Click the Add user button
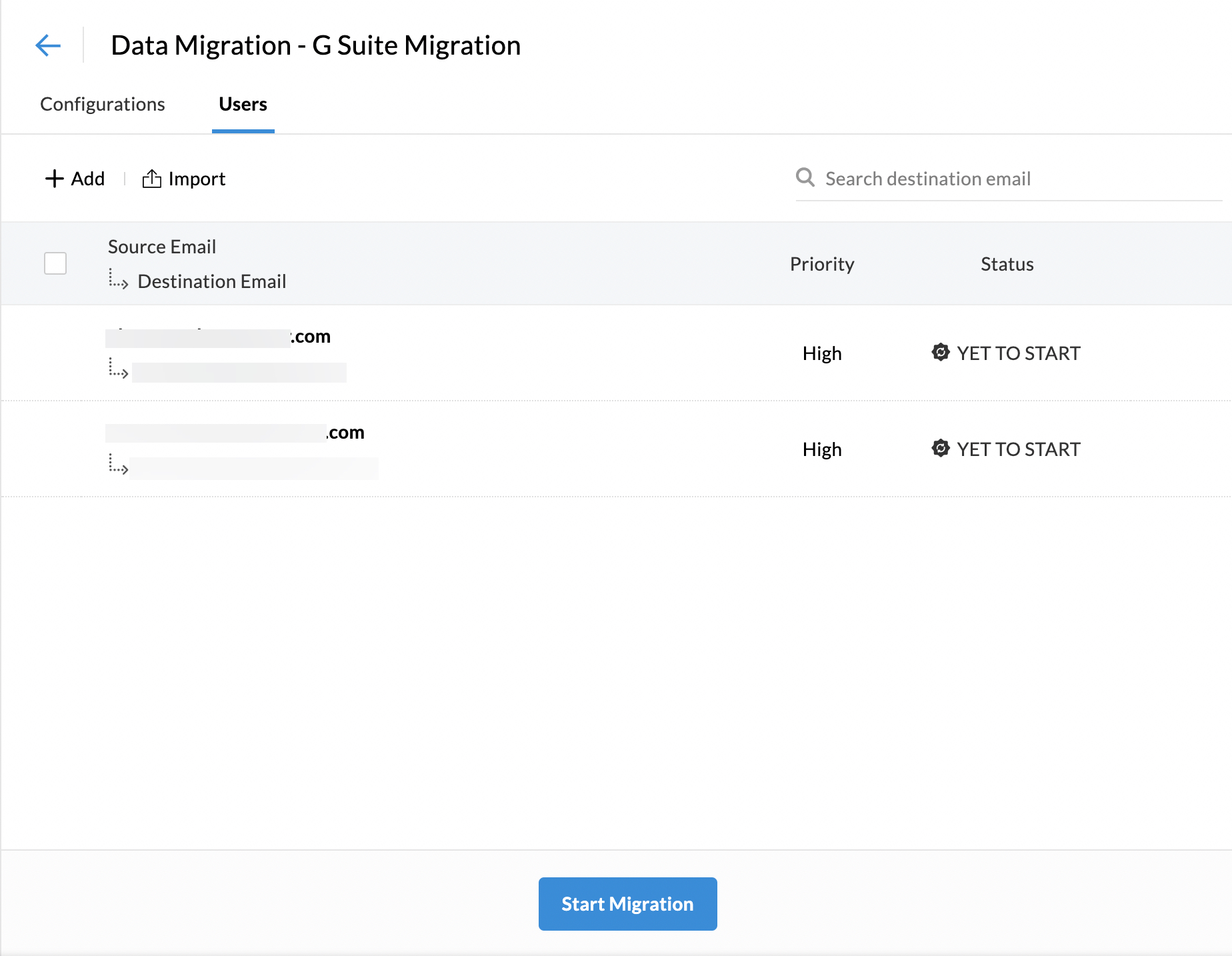1232x956 pixels. [75, 179]
